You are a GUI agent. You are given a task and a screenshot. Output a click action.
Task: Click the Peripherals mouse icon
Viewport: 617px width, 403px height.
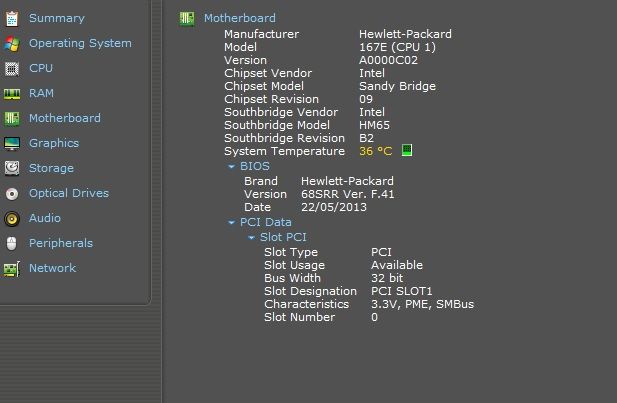(12, 243)
